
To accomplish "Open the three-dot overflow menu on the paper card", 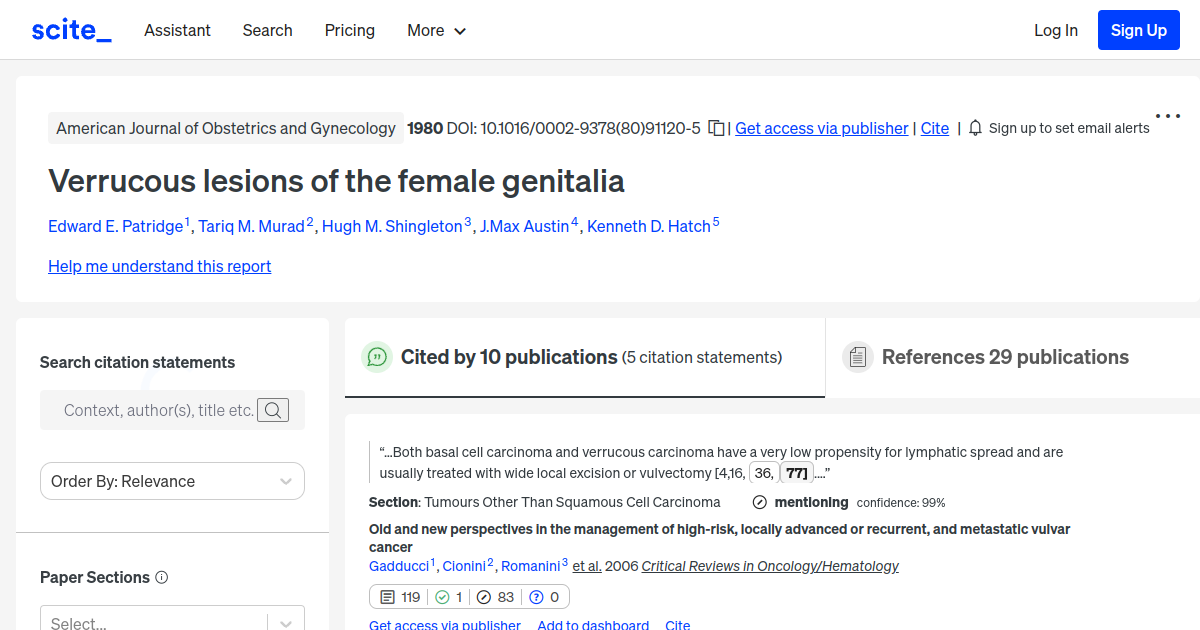I will [1167, 115].
